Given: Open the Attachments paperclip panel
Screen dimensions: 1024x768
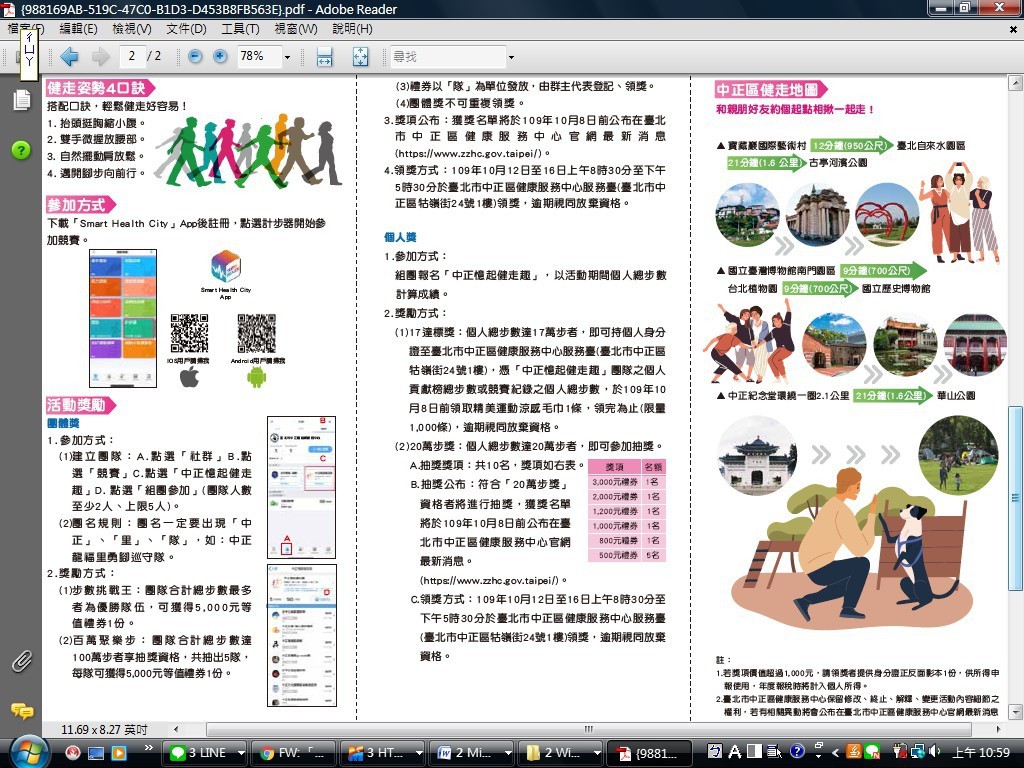Looking at the screenshot, I should 22,662.
